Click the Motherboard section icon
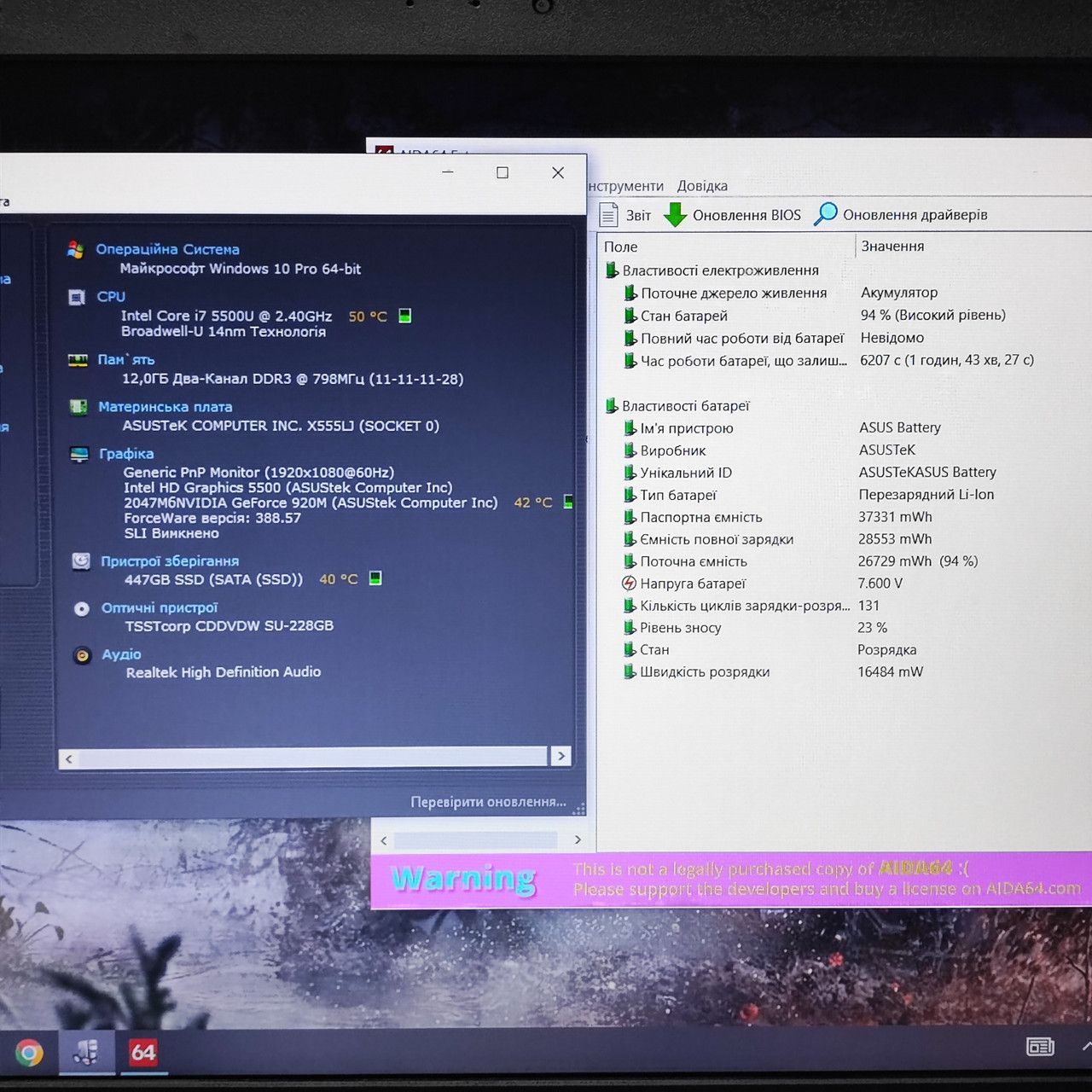The height and width of the screenshot is (1092, 1092). point(78,407)
